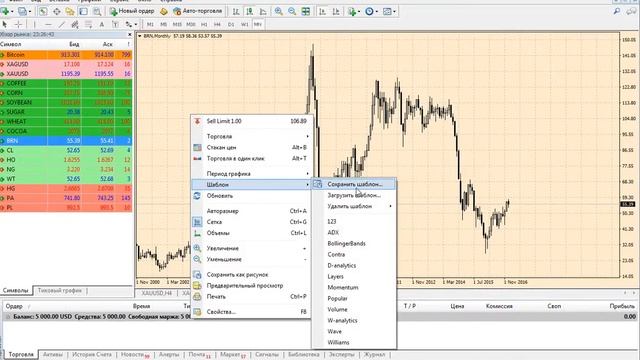
Task: Tile windows with the green grid icon
Action: 306,11
